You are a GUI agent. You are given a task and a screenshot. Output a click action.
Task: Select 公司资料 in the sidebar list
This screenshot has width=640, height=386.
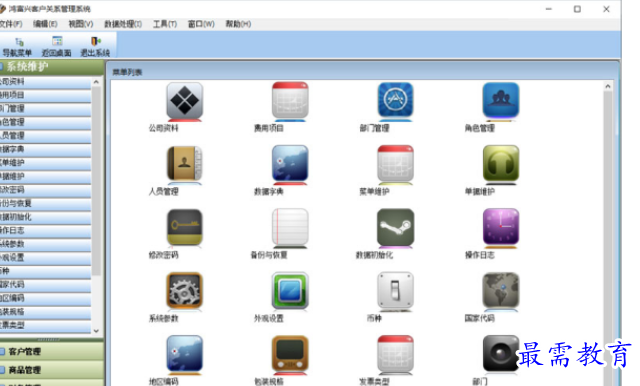click(45, 82)
